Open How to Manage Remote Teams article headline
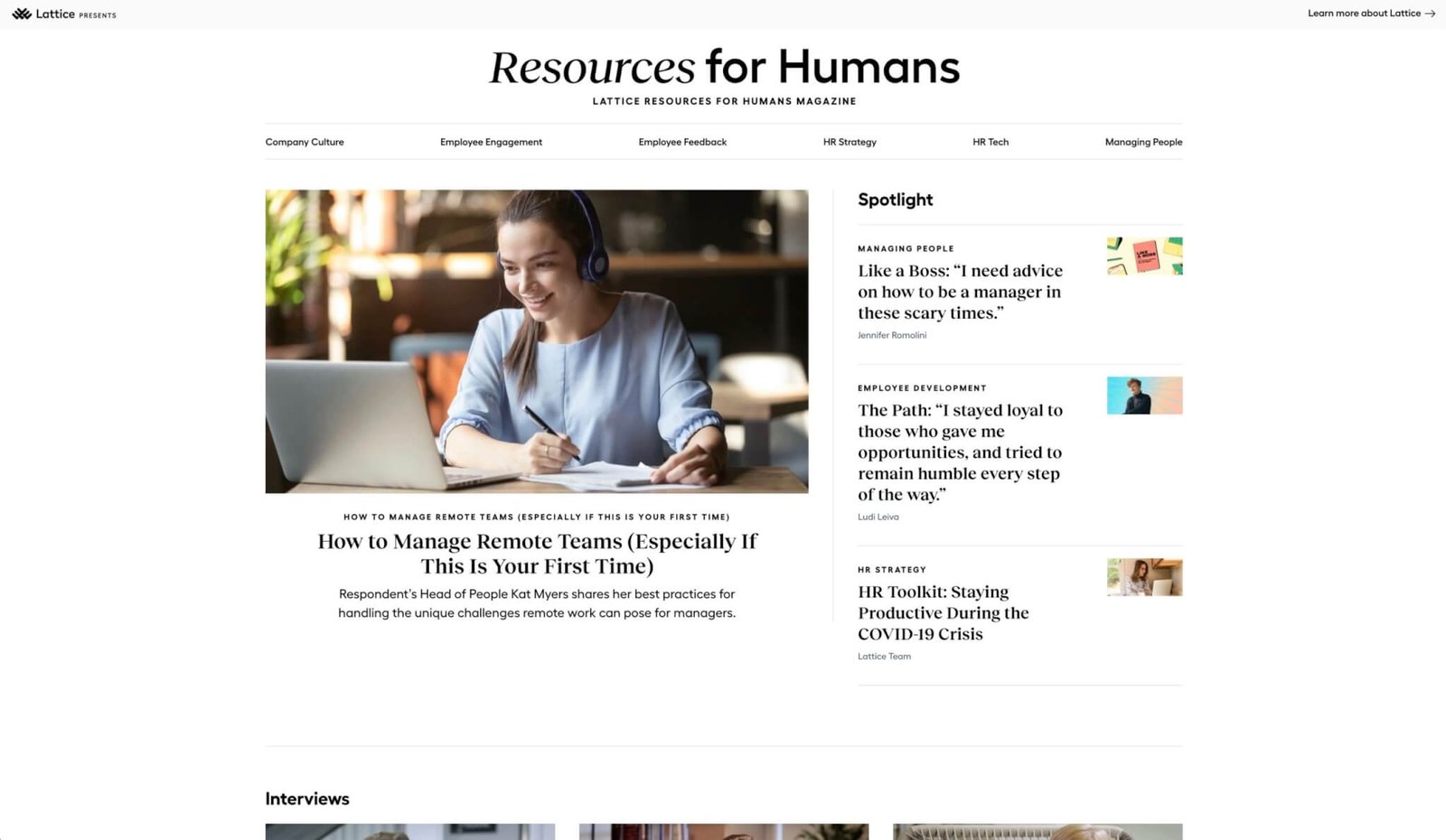This screenshot has height=840, width=1446. [x=537, y=554]
